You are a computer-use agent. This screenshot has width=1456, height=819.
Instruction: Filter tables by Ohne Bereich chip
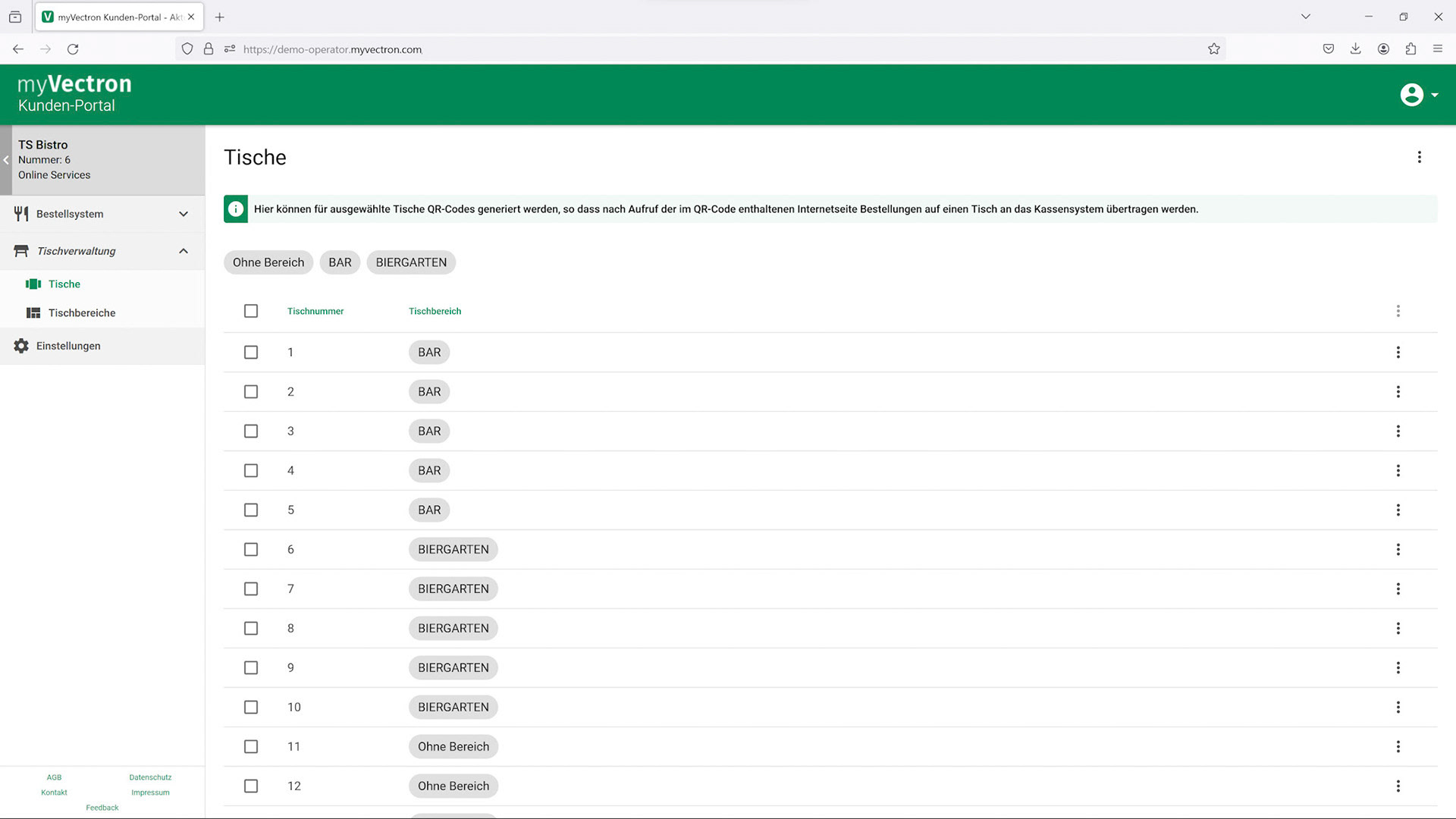[268, 262]
